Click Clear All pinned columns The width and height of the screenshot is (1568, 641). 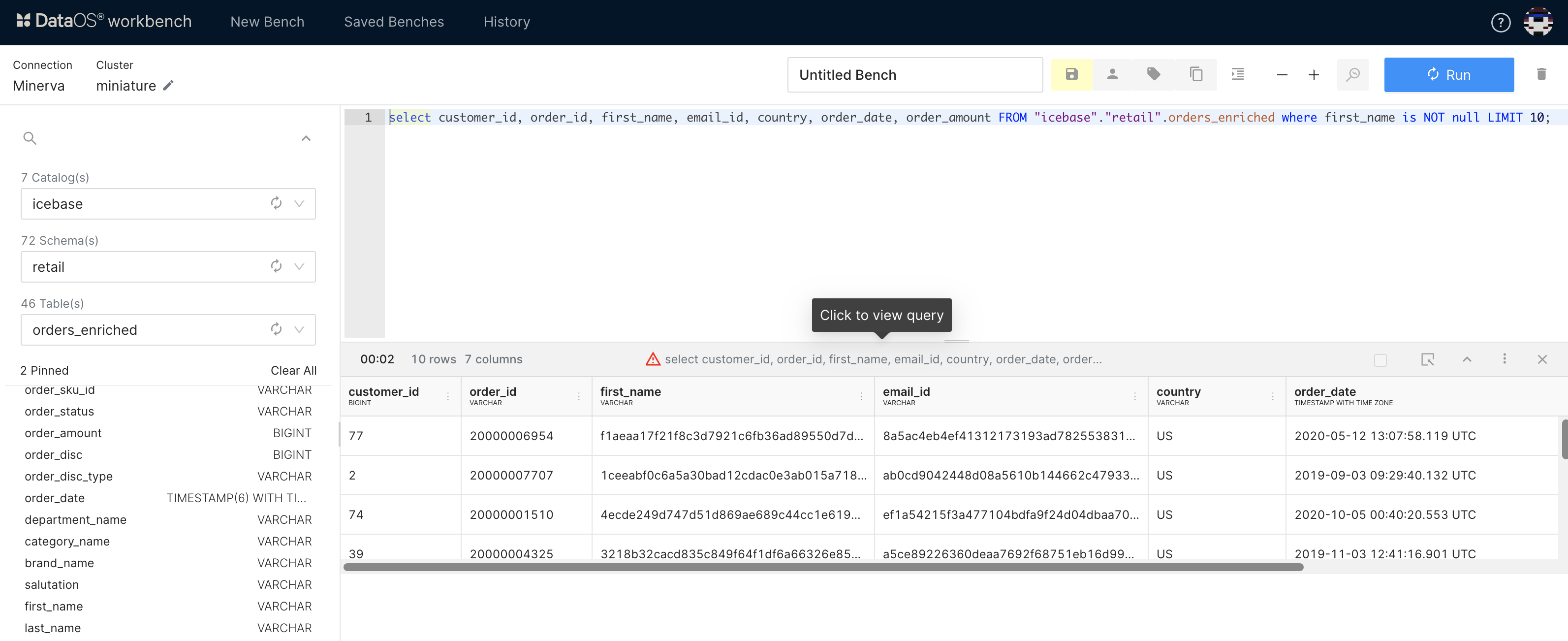point(293,370)
